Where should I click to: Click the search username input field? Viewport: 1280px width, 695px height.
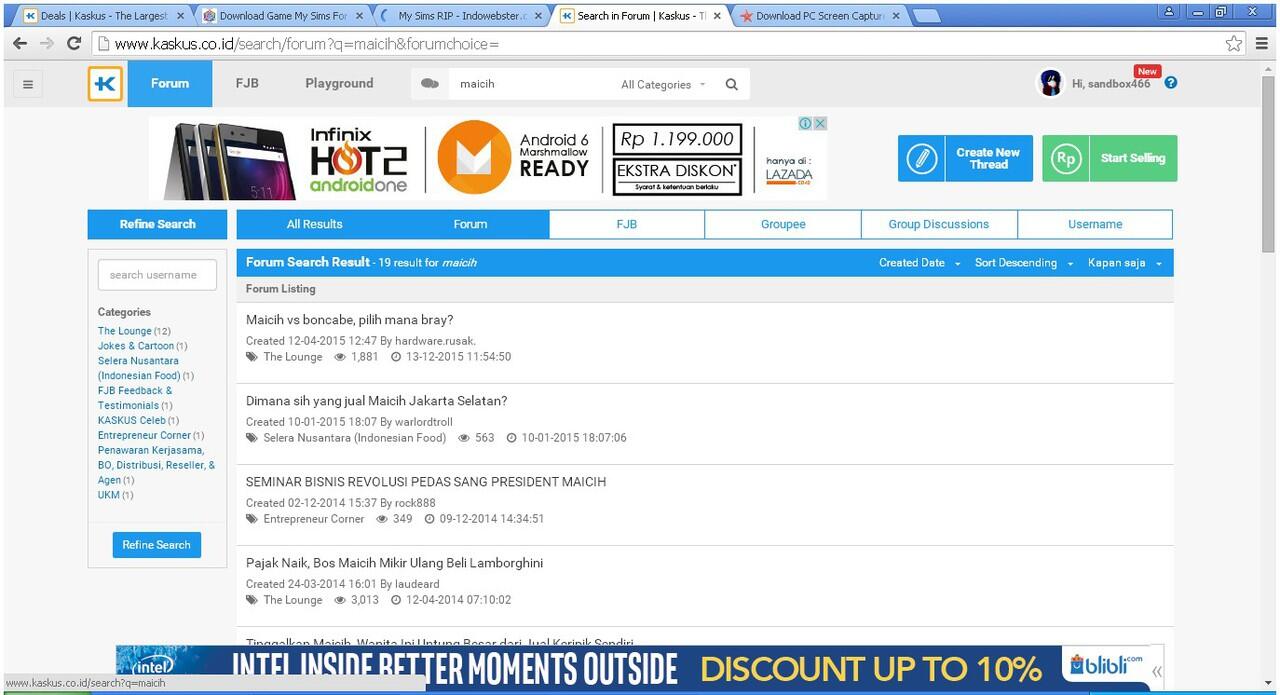157,275
